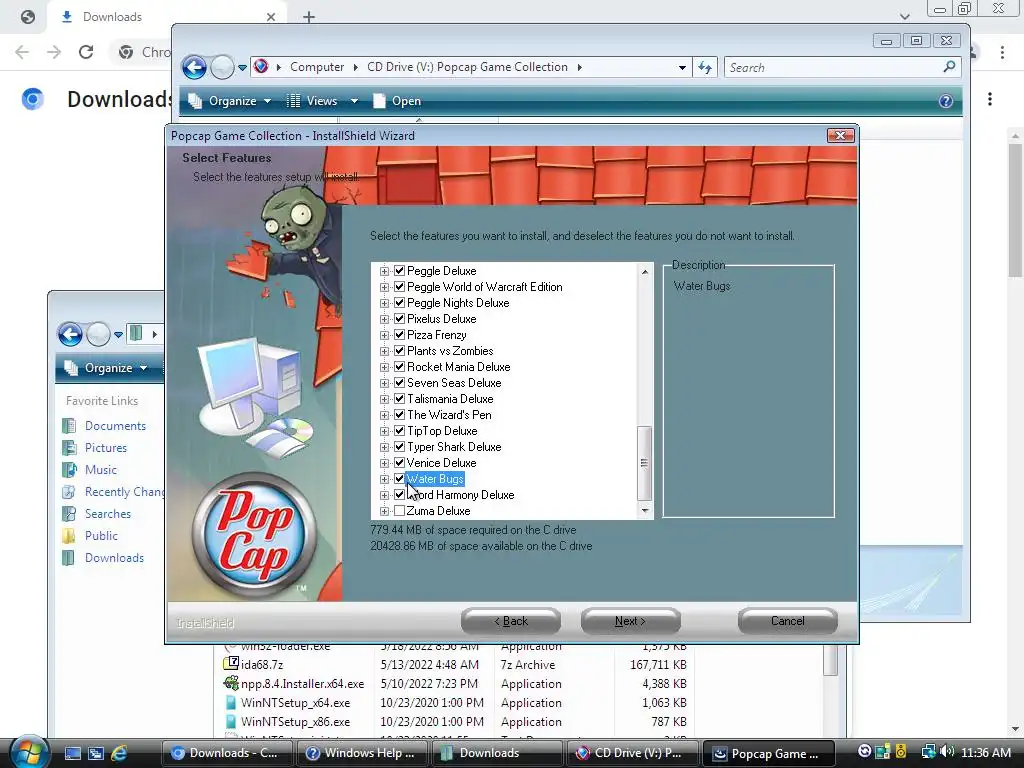1024x768 pixels.
Task: Click the Back button in the wizard
Action: click(x=511, y=621)
